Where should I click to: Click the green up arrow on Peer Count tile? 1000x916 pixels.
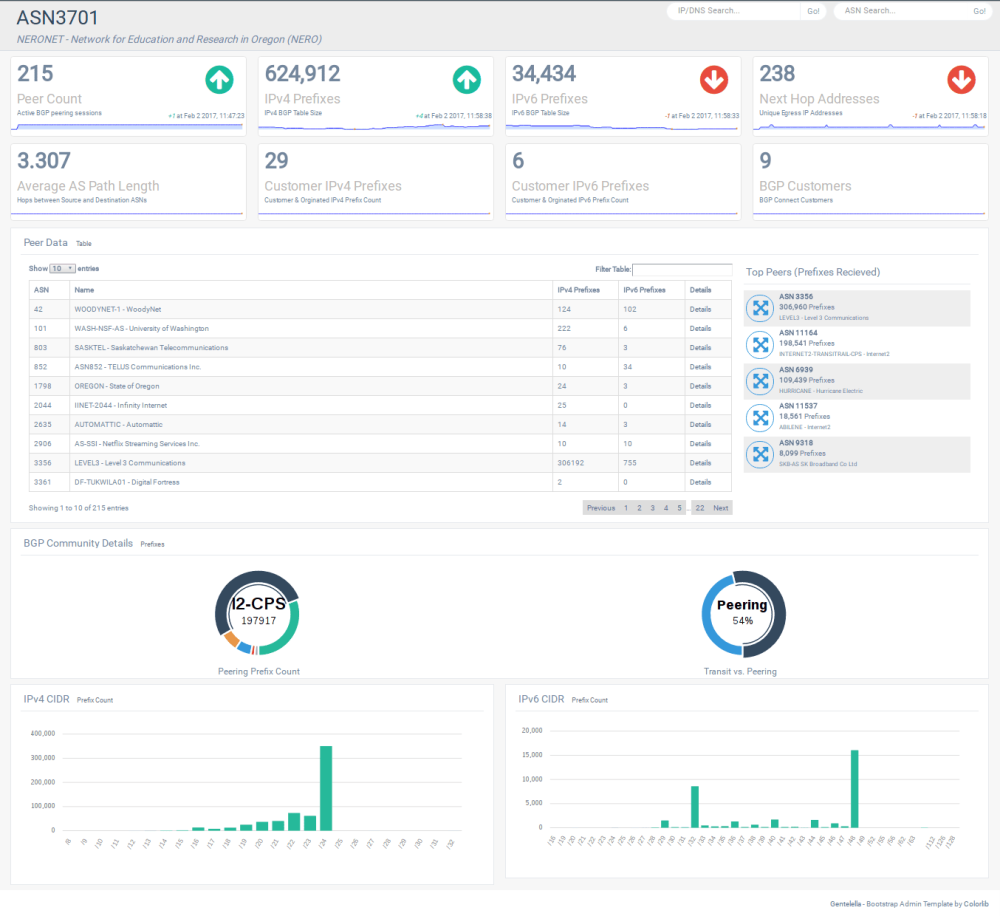219,80
